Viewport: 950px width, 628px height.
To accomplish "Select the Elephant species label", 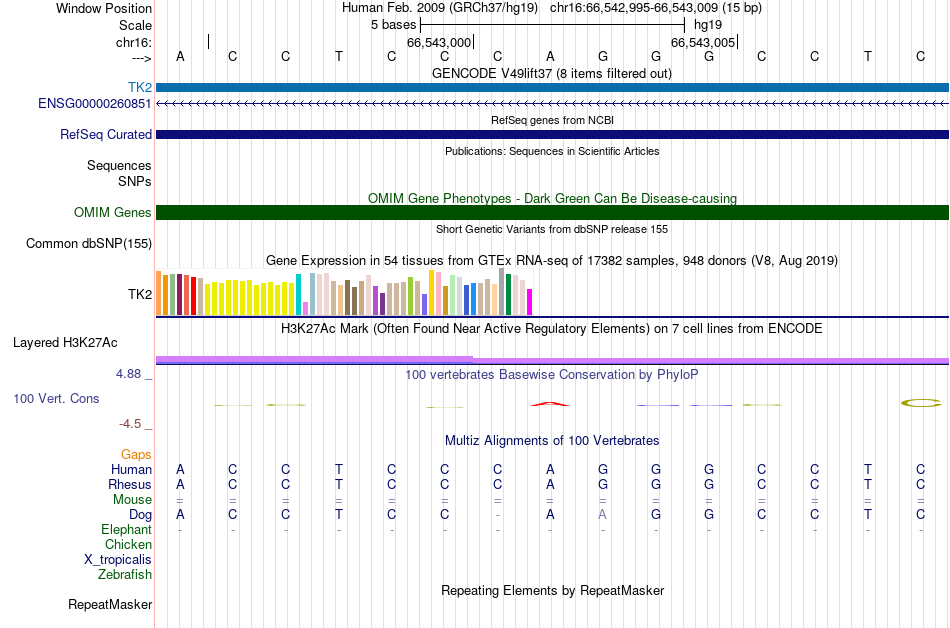I will click(126, 529).
